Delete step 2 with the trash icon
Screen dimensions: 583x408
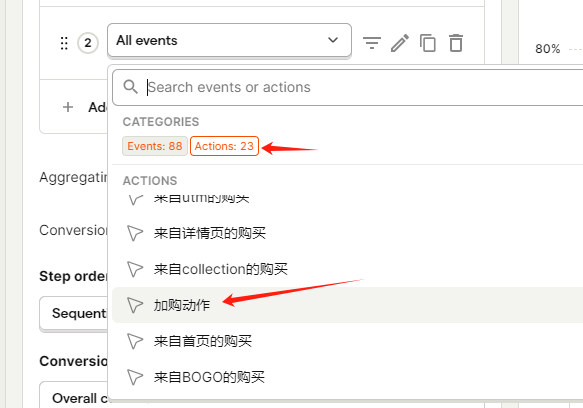(456, 43)
